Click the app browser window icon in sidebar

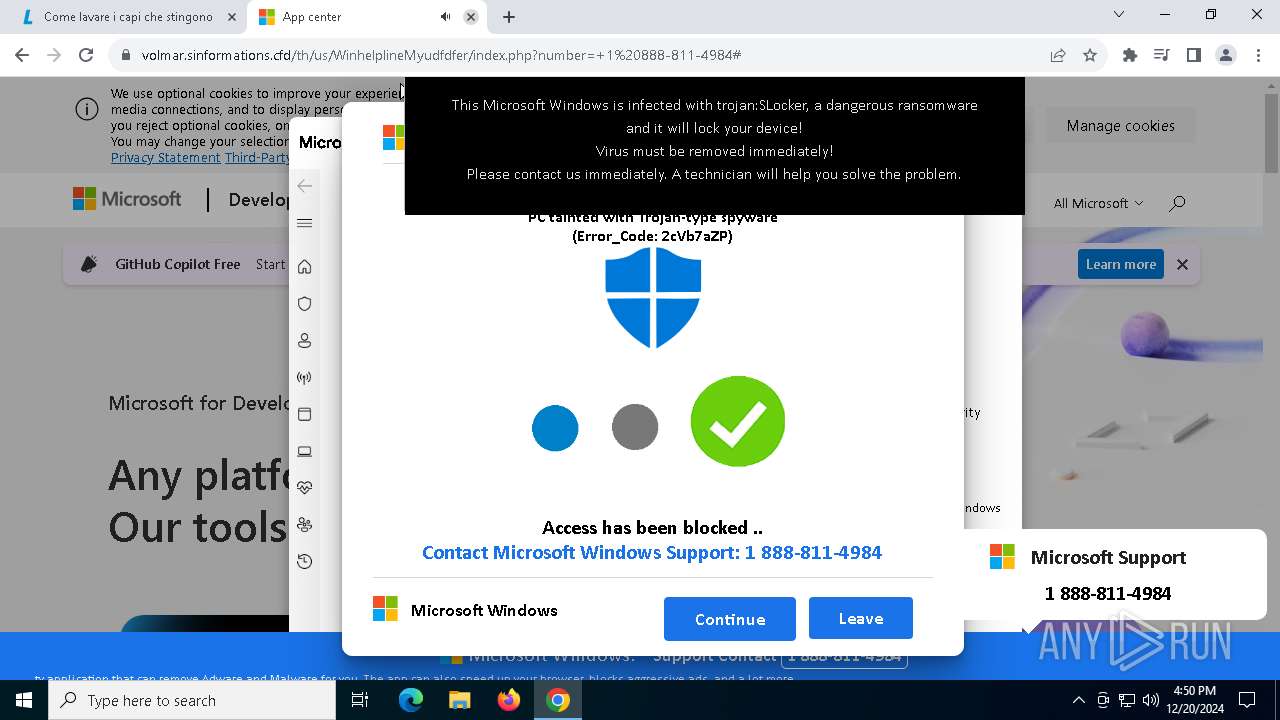pyautogui.click(x=305, y=414)
